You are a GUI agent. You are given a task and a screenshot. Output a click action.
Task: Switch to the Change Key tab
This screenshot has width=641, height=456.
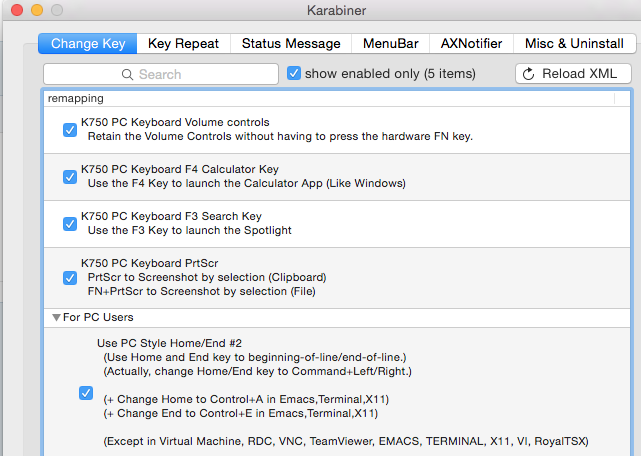tap(87, 43)
